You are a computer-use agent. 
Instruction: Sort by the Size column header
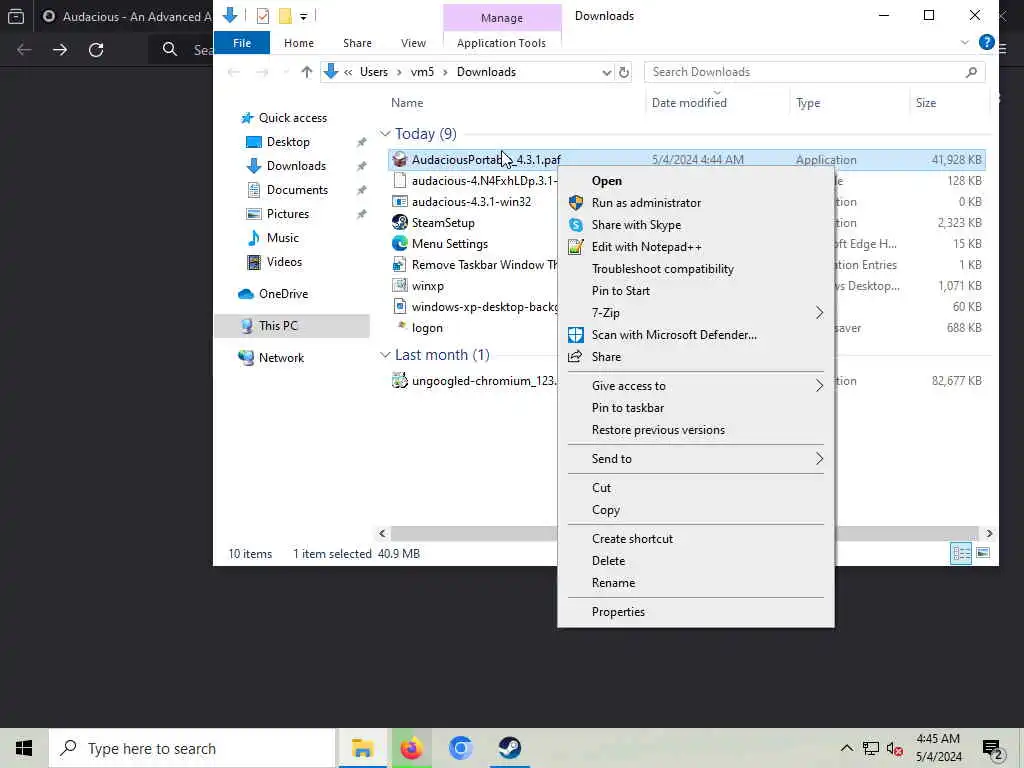click(x=926, y=103)
